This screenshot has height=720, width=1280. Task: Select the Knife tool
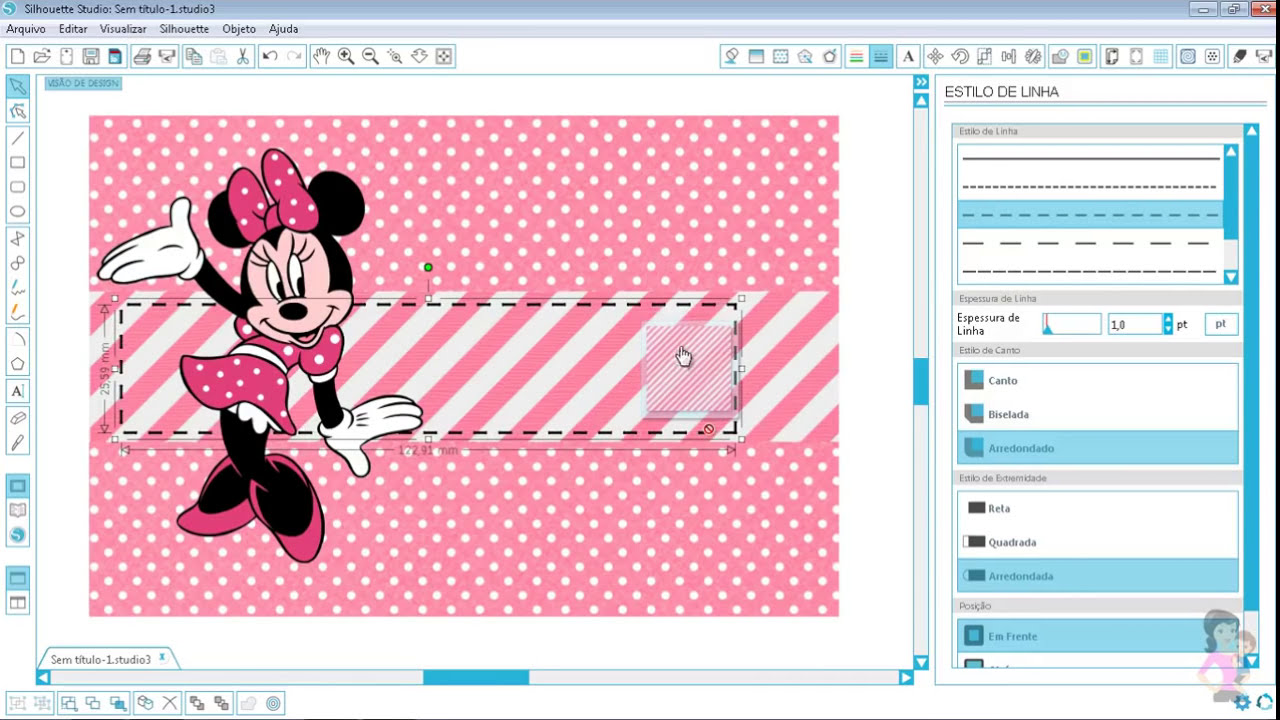tap(18, 443)
